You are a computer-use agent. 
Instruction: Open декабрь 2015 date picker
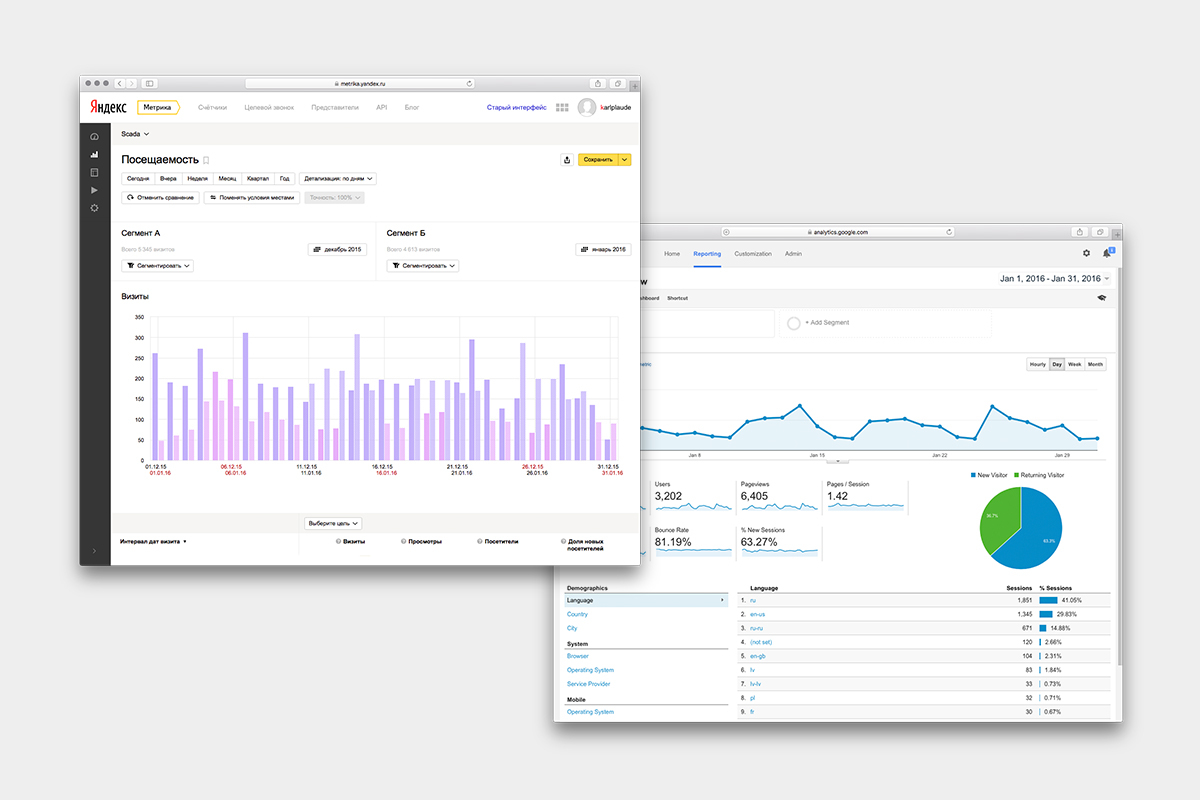tap(338, 249)
